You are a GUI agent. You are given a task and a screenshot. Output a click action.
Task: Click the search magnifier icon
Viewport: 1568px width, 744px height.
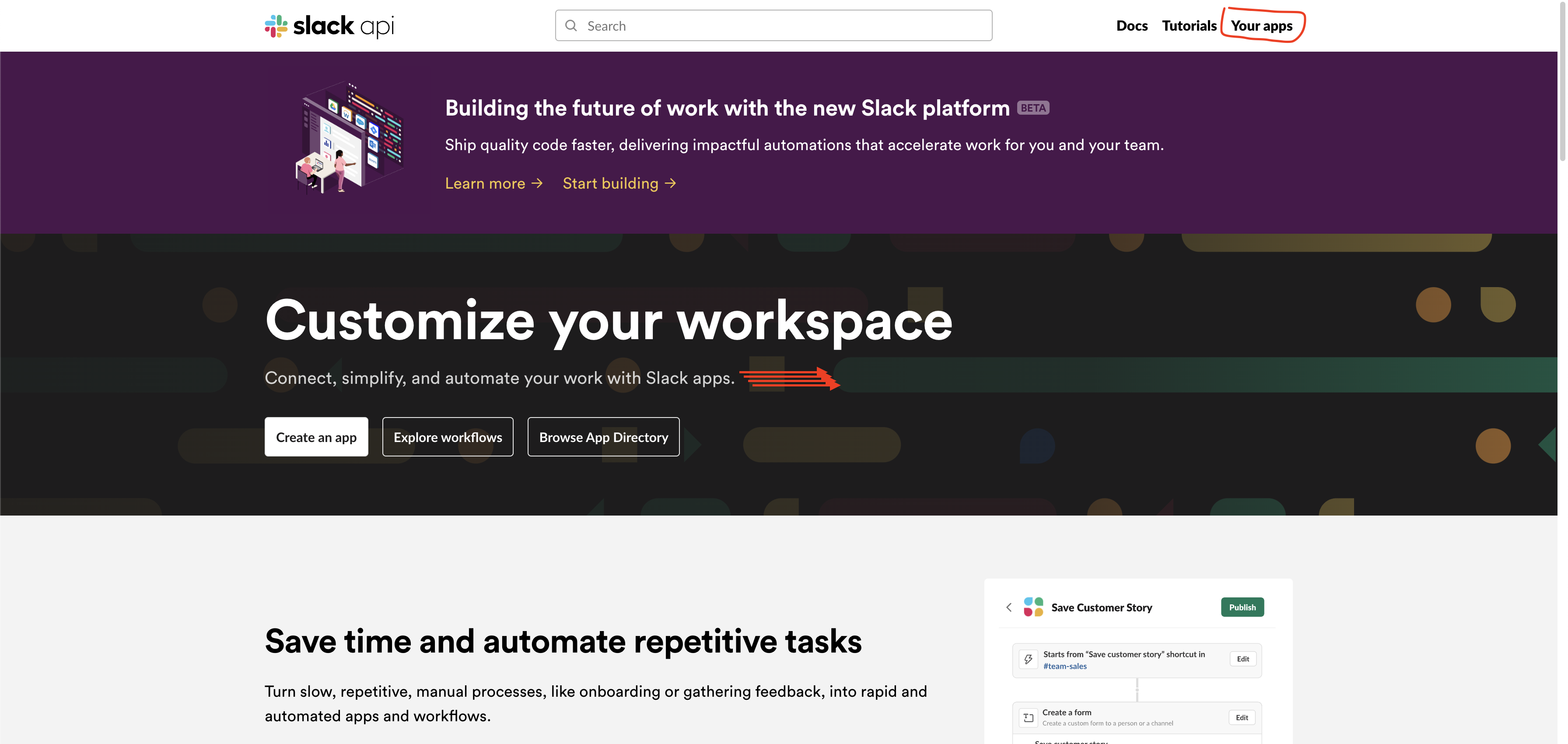(x=571, y=25)
